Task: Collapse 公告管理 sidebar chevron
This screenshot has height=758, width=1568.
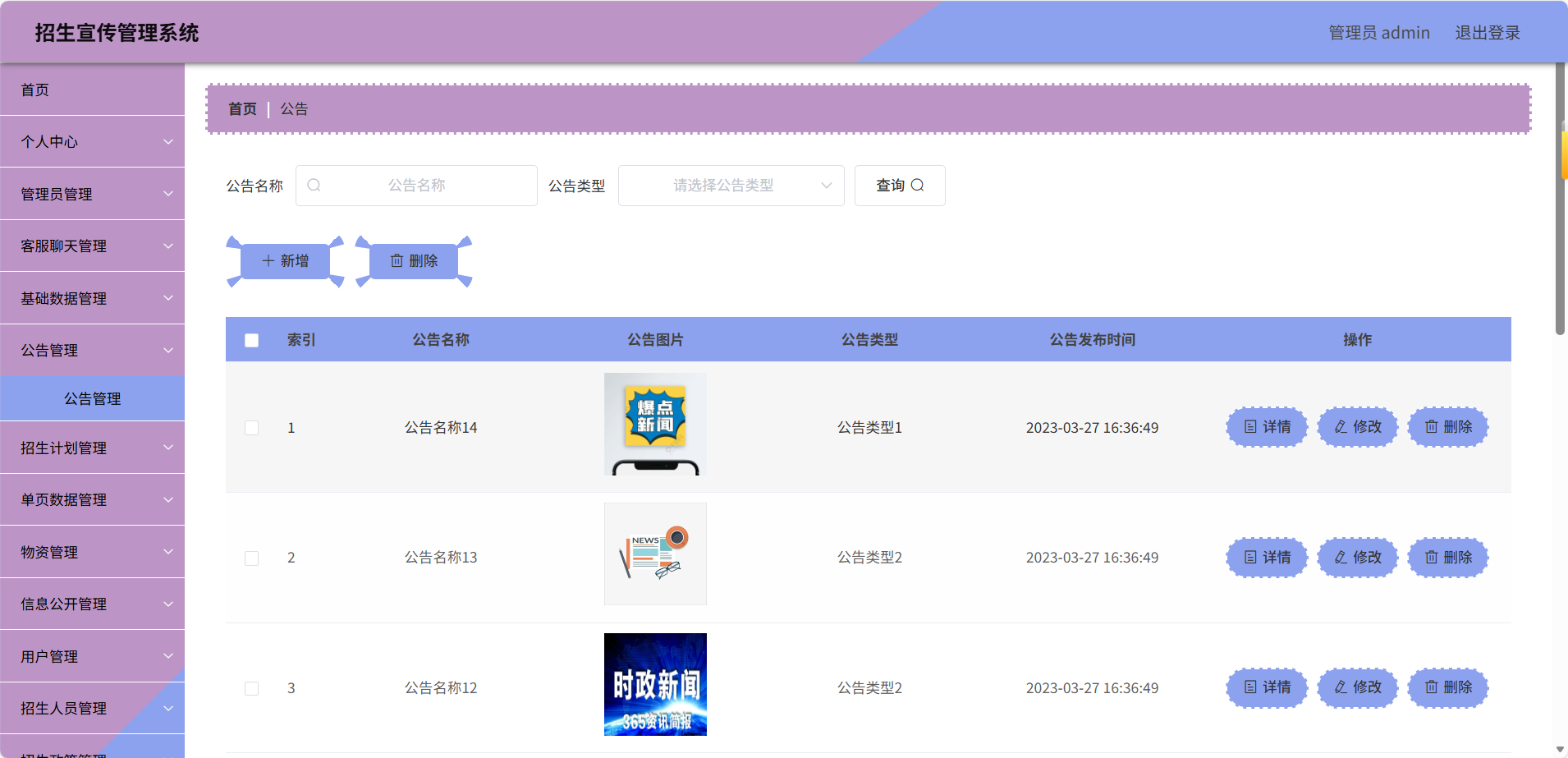Action: click(168, 350)
